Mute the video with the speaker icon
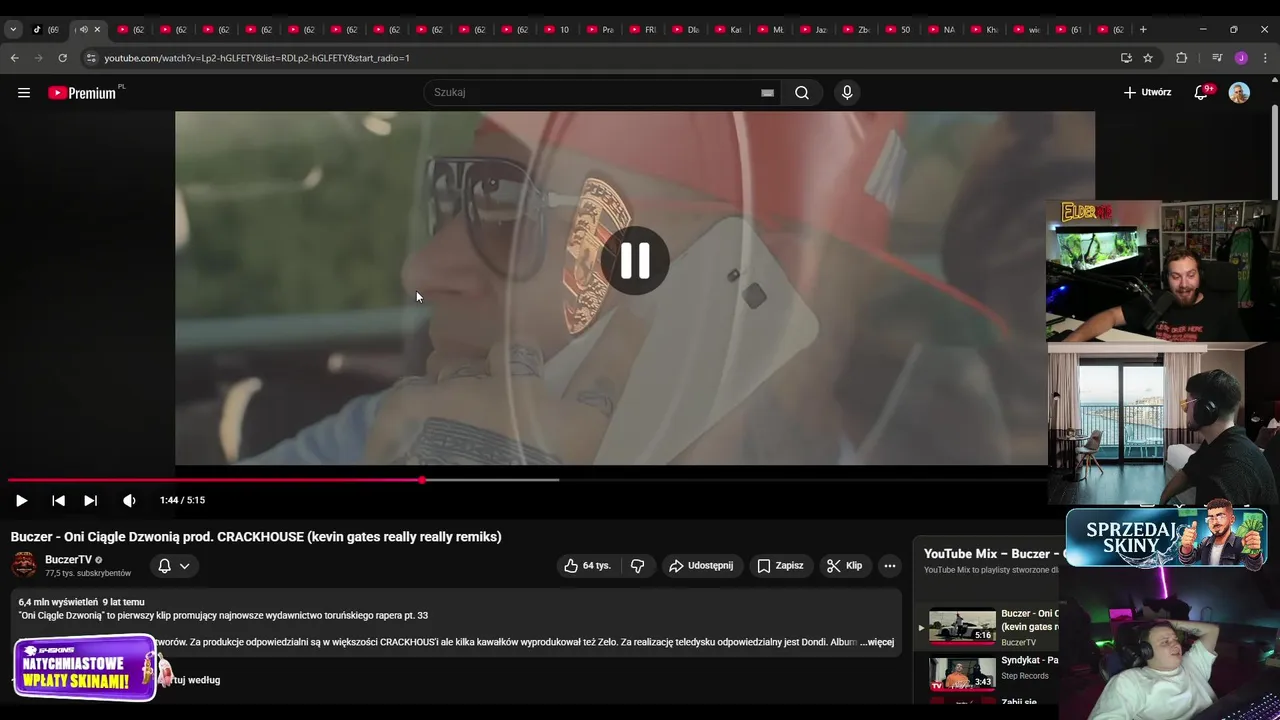1280x720 pixels. click(129, 500)
